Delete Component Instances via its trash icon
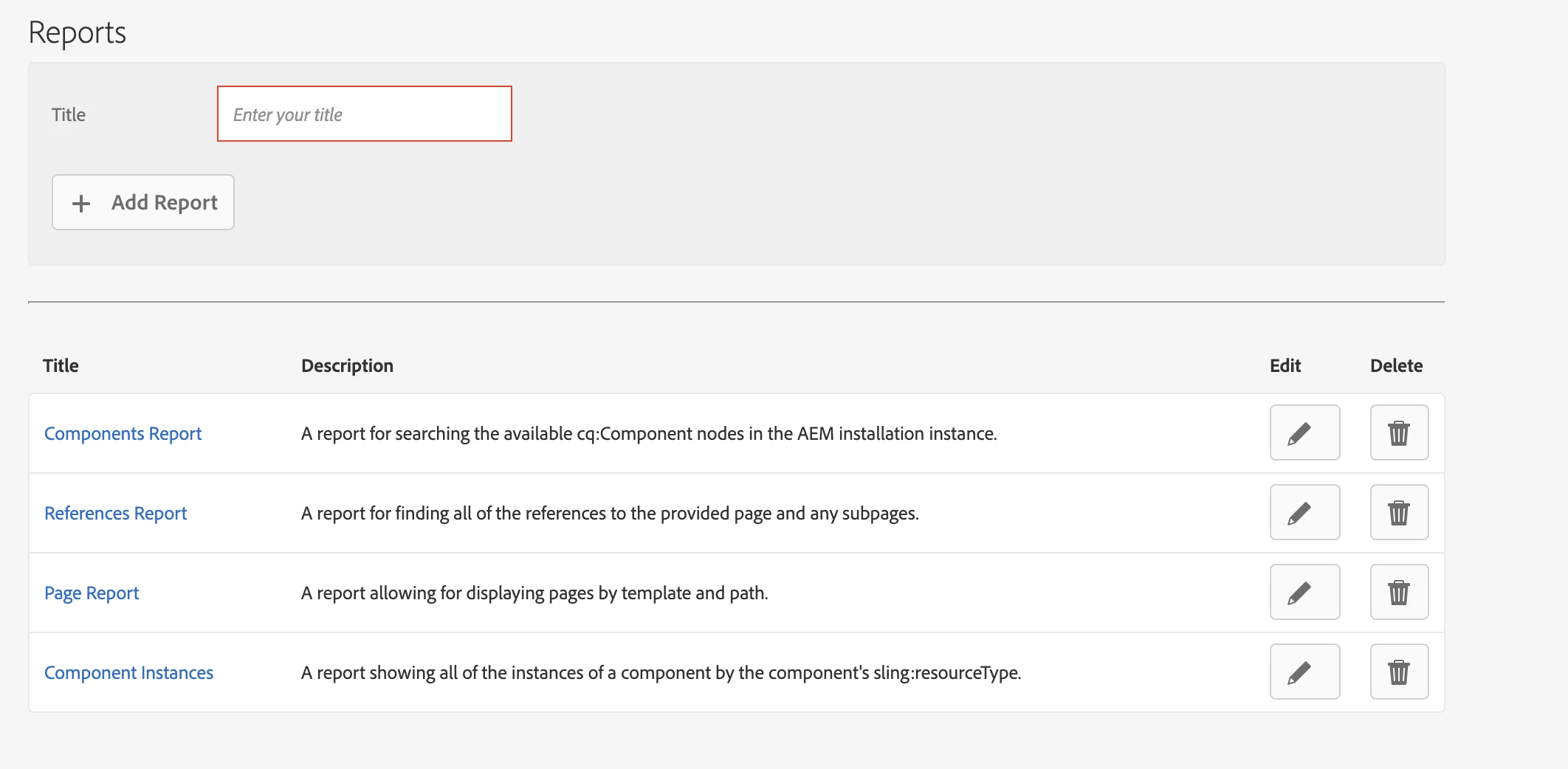 click(x=1398, y=672)
